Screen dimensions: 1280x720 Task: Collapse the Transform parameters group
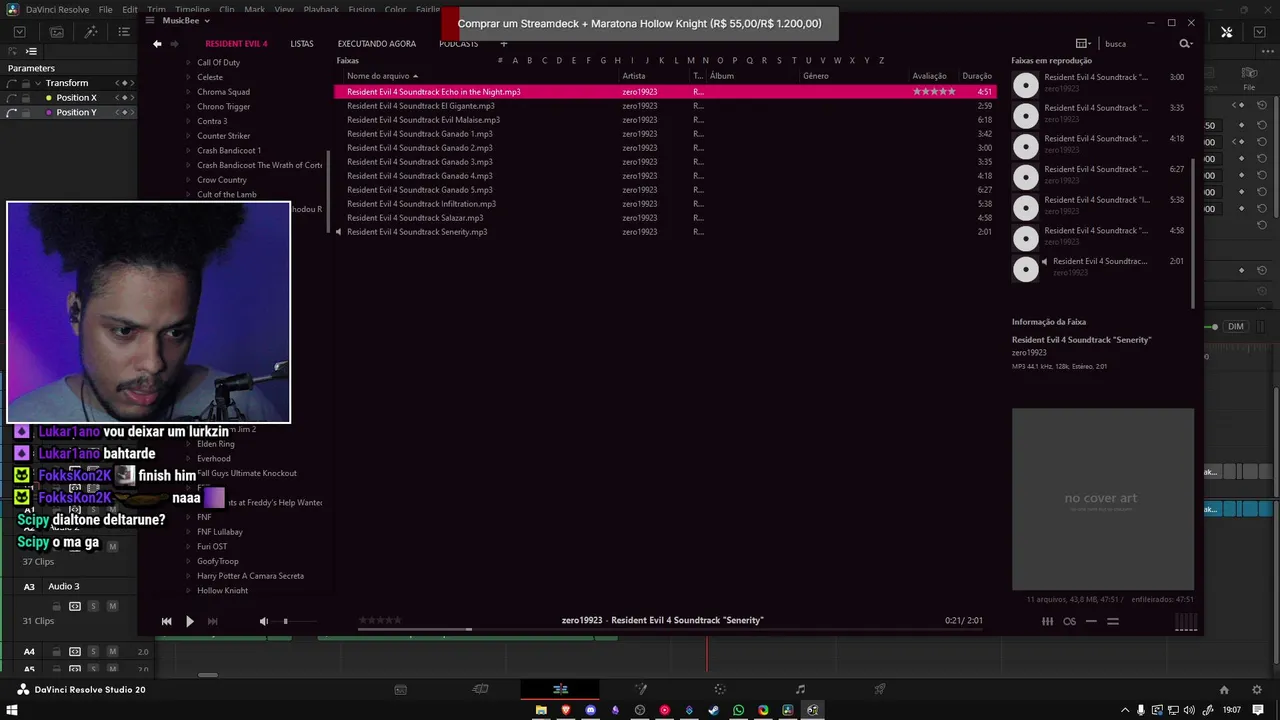pyautogui.click(x=38, y=83)
